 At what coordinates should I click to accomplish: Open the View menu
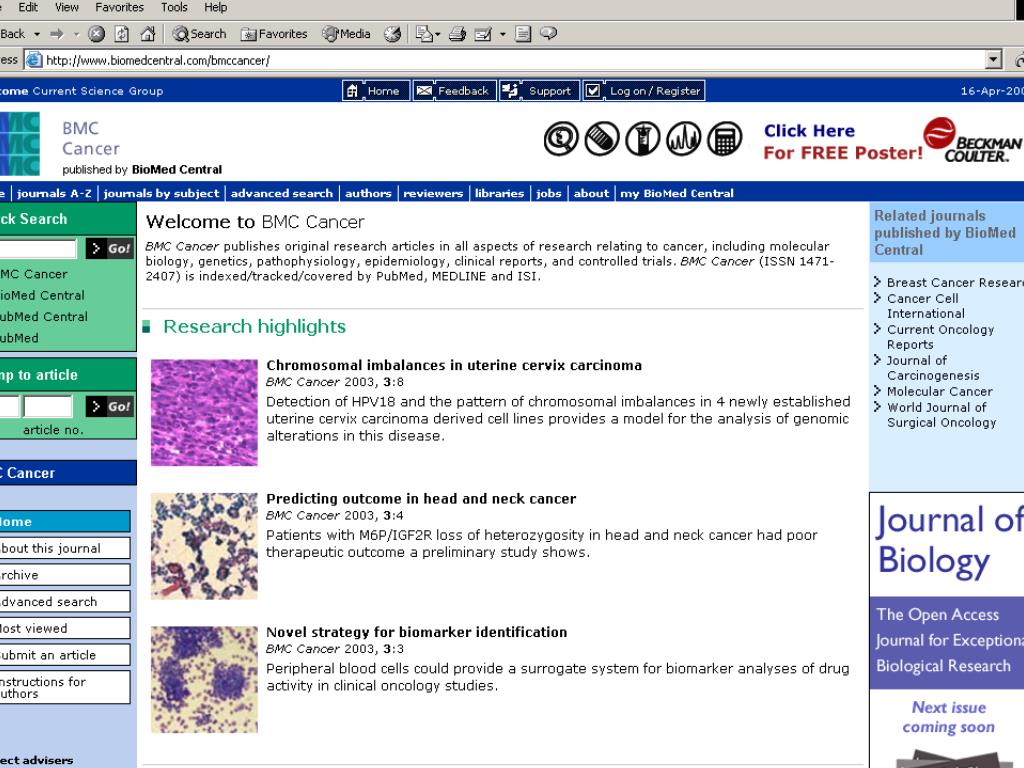pos(67,7)
